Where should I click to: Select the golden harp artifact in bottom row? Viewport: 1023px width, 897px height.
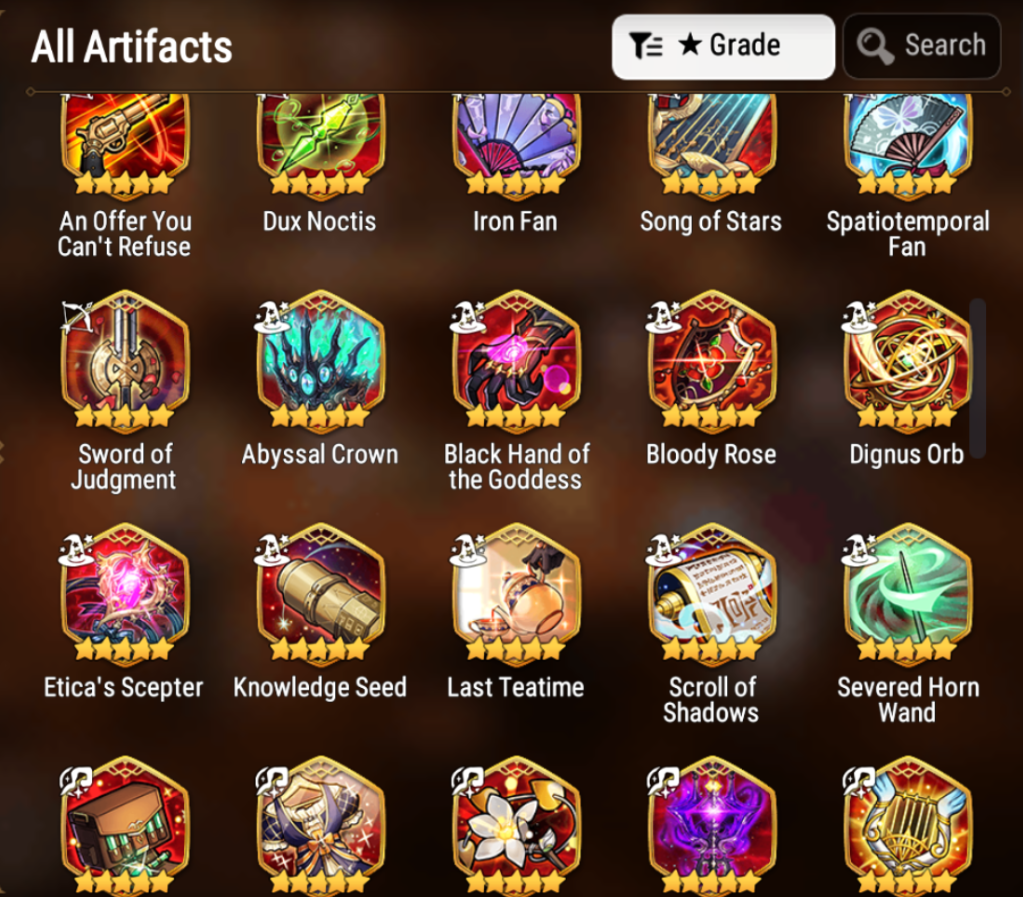[908, 826]
